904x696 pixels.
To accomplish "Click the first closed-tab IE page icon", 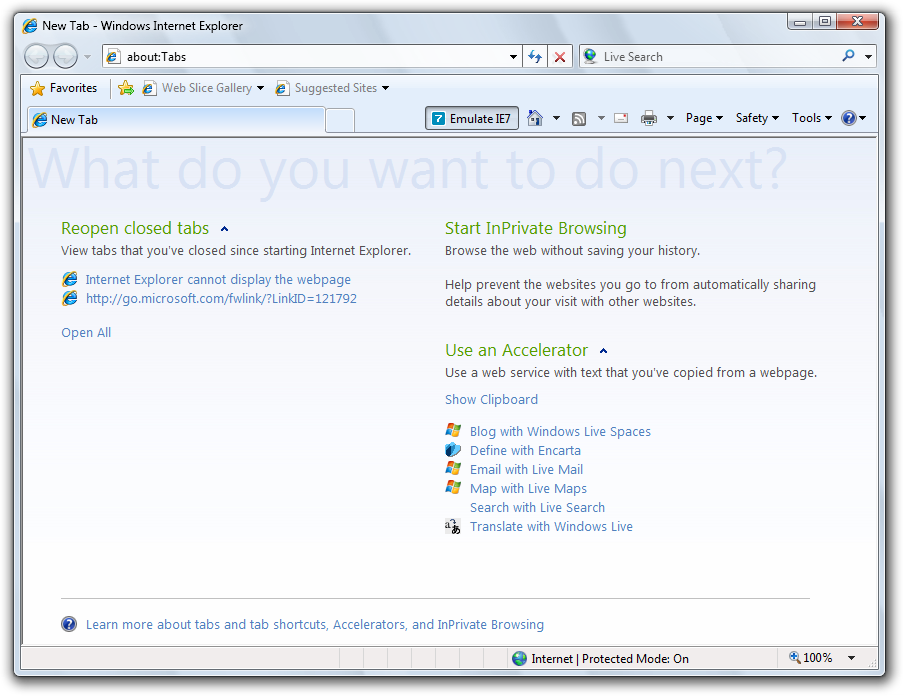I will [x=70, y=279].
